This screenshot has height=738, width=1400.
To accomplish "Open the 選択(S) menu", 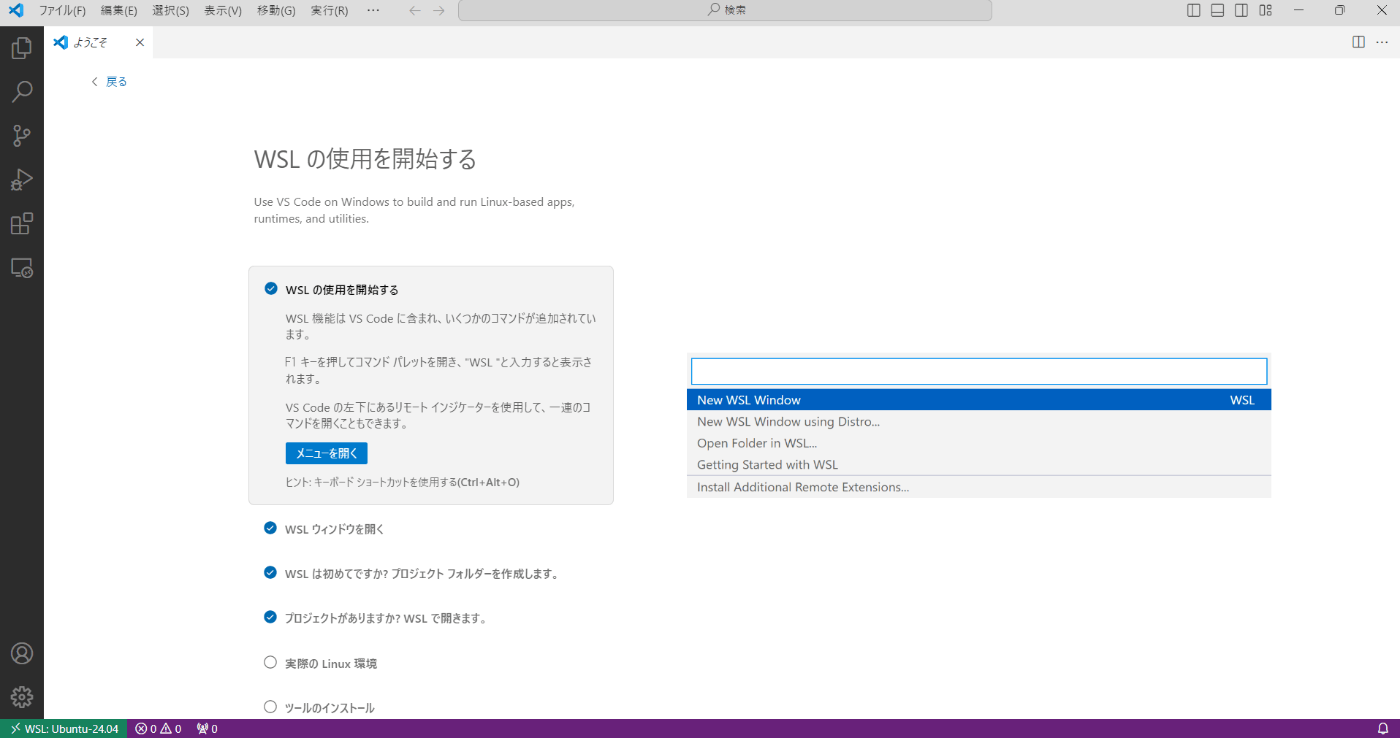I will [x=170, y=10].
